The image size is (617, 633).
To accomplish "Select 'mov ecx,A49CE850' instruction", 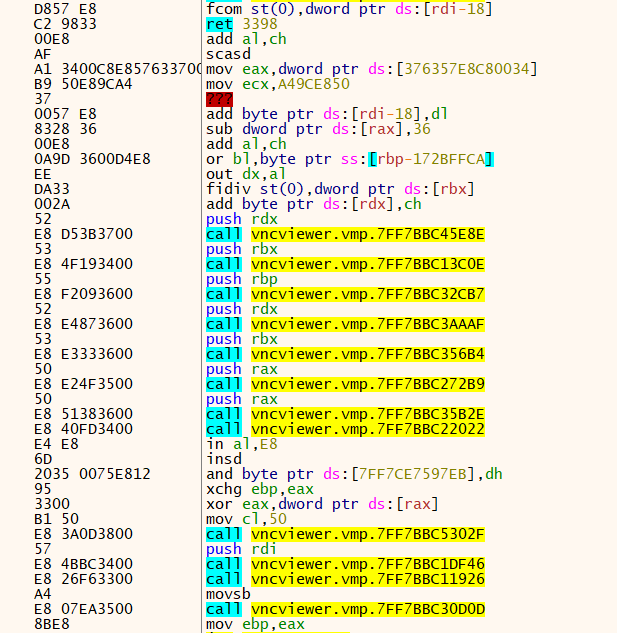I will pyautogui.click(x=278, y=84).
